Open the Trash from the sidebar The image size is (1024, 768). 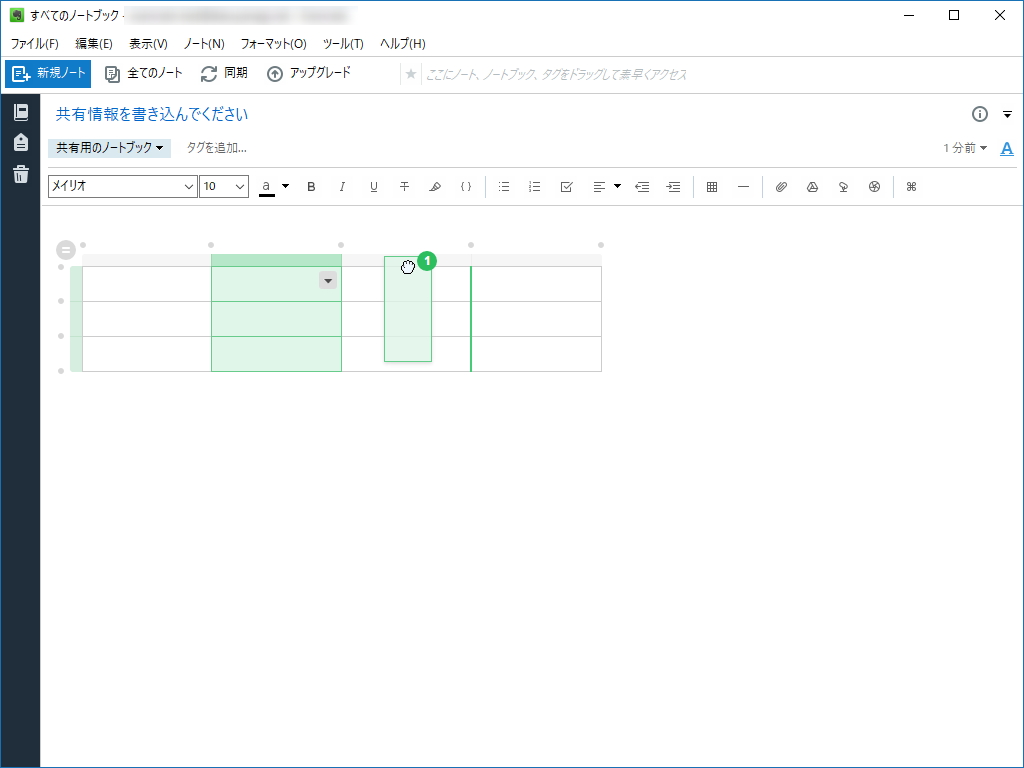[x=20, y=174]
